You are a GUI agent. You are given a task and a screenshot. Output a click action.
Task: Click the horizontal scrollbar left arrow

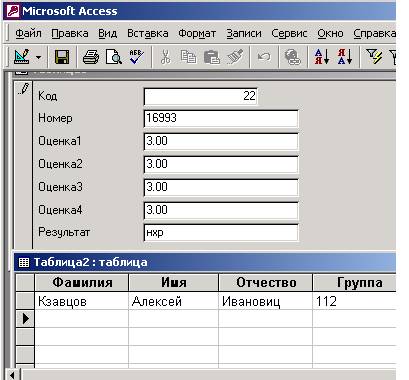(12, 375)
